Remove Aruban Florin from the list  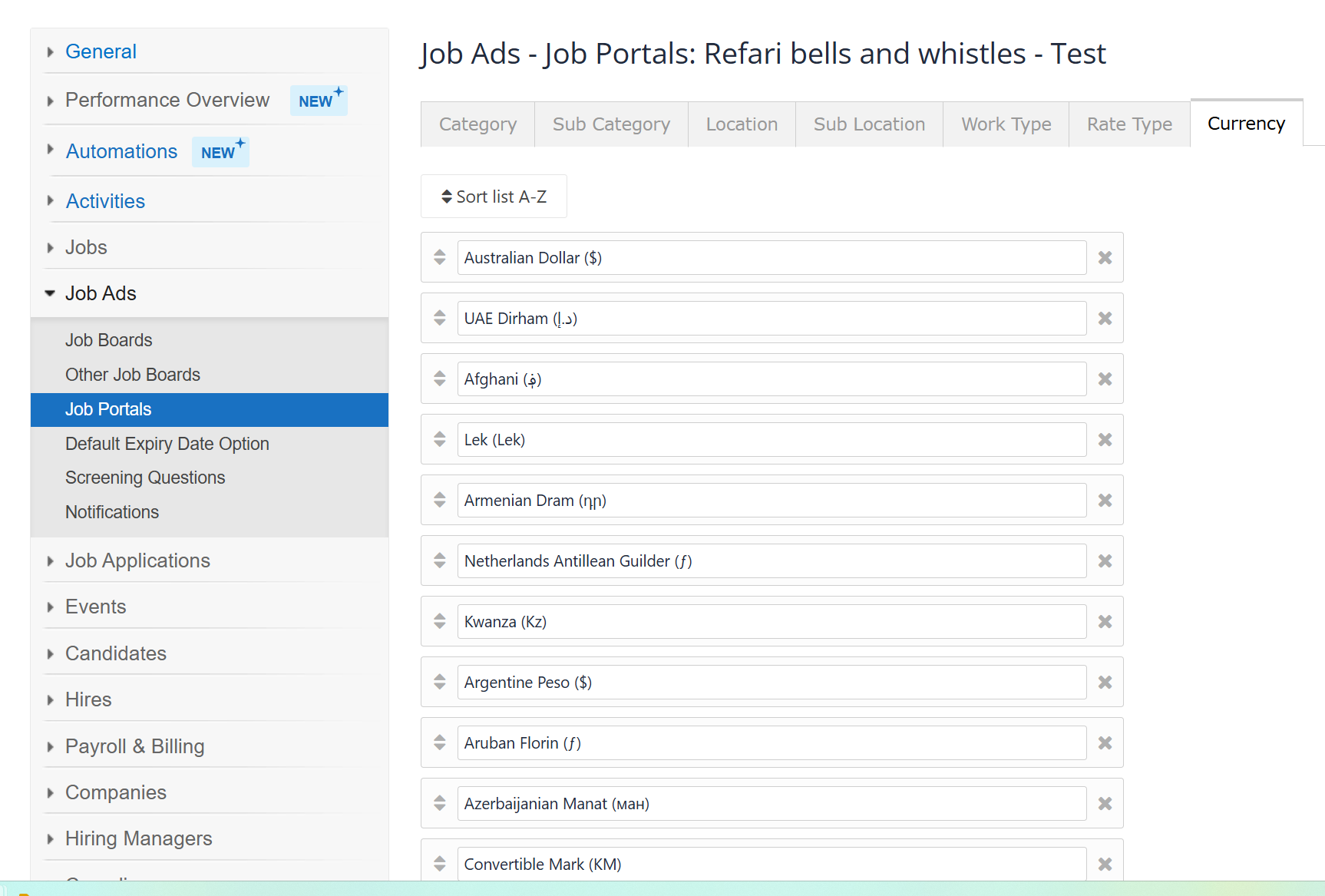pyautogui.click(x=1105, y=743)
